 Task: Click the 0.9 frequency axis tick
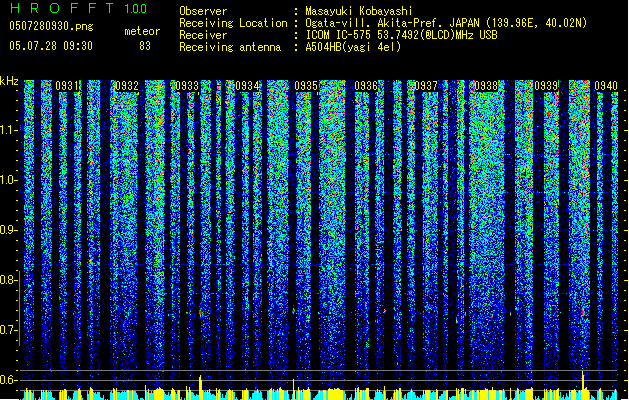9,230
